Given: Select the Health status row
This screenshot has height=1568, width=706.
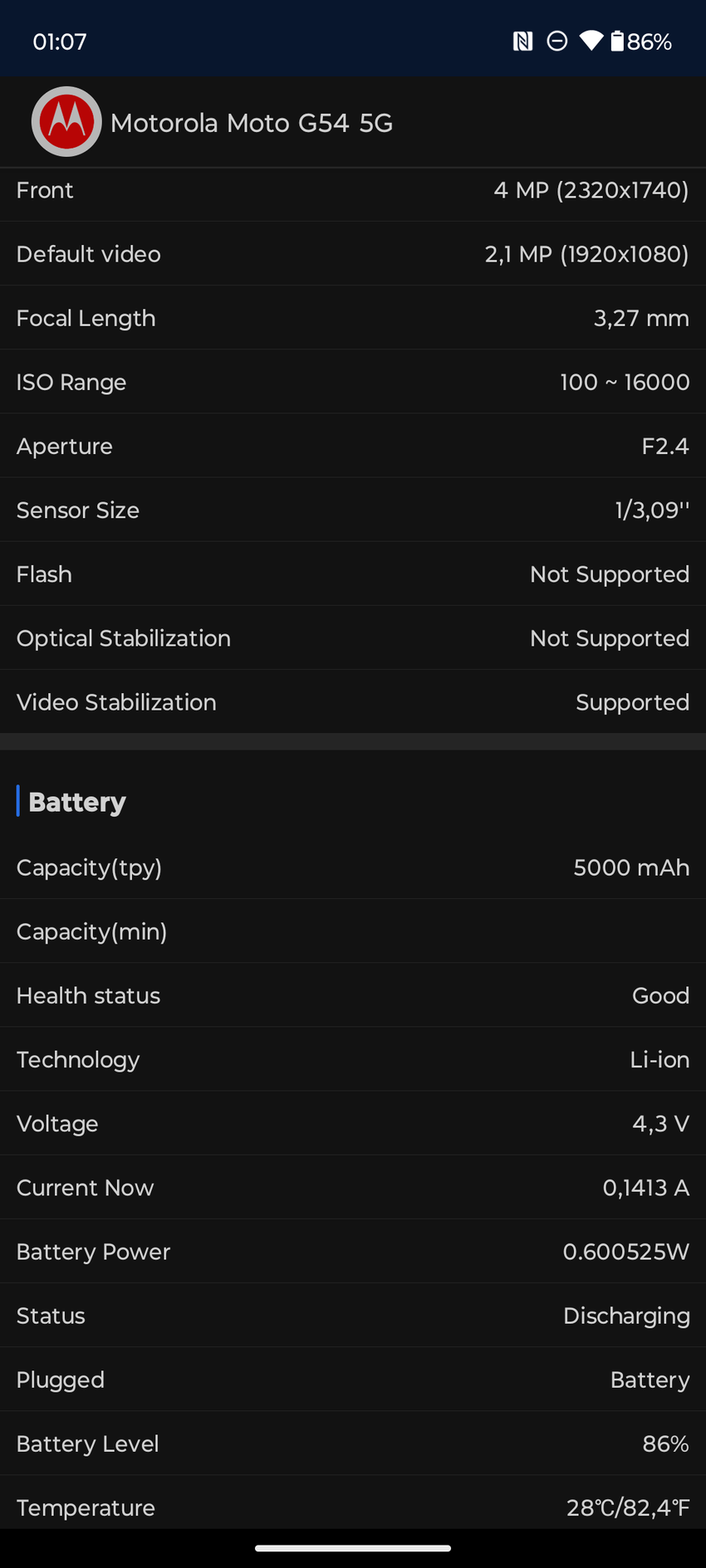Looking at the screenshot, I should [353, 995].
